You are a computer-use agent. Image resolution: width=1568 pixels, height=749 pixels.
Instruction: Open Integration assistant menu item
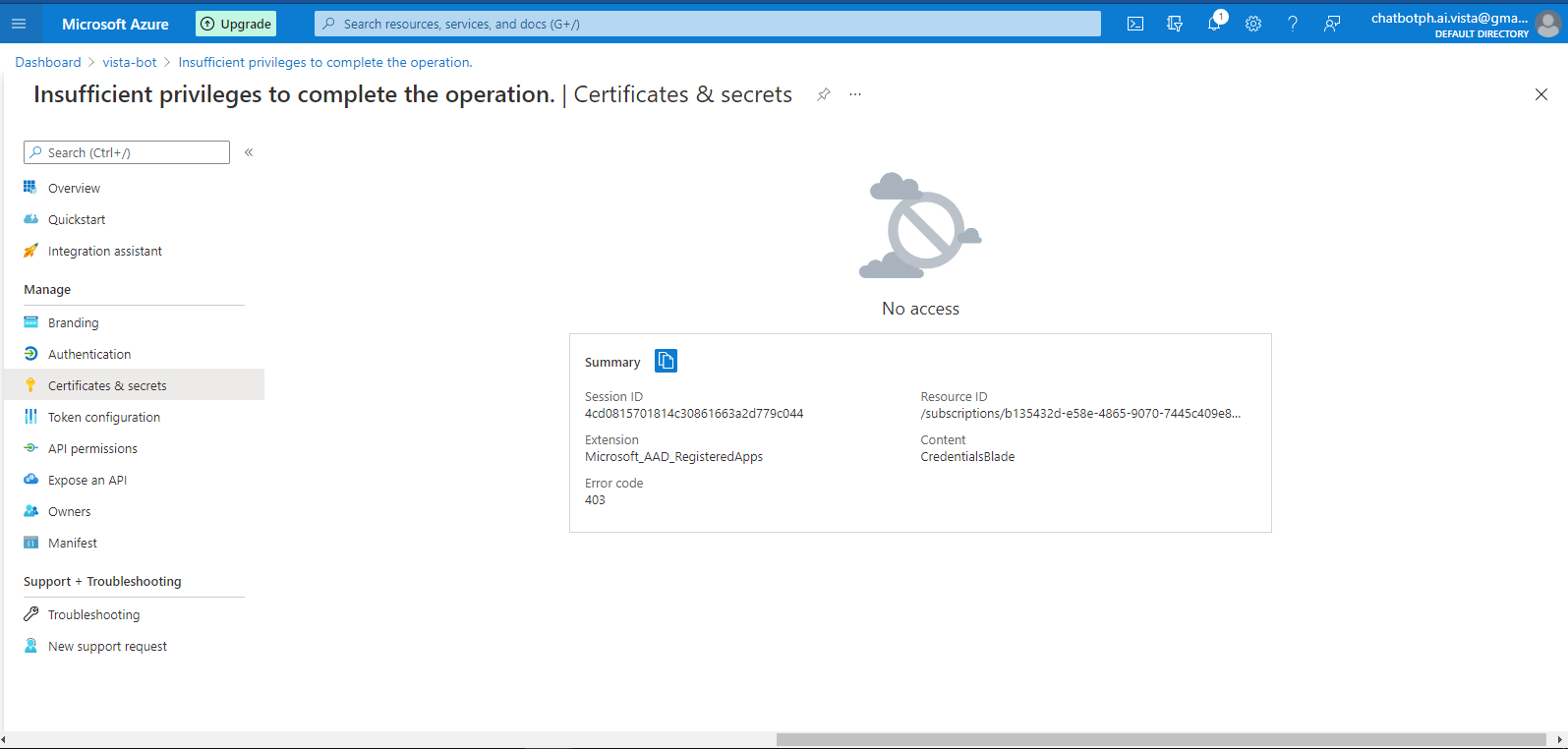click(134, 251)
